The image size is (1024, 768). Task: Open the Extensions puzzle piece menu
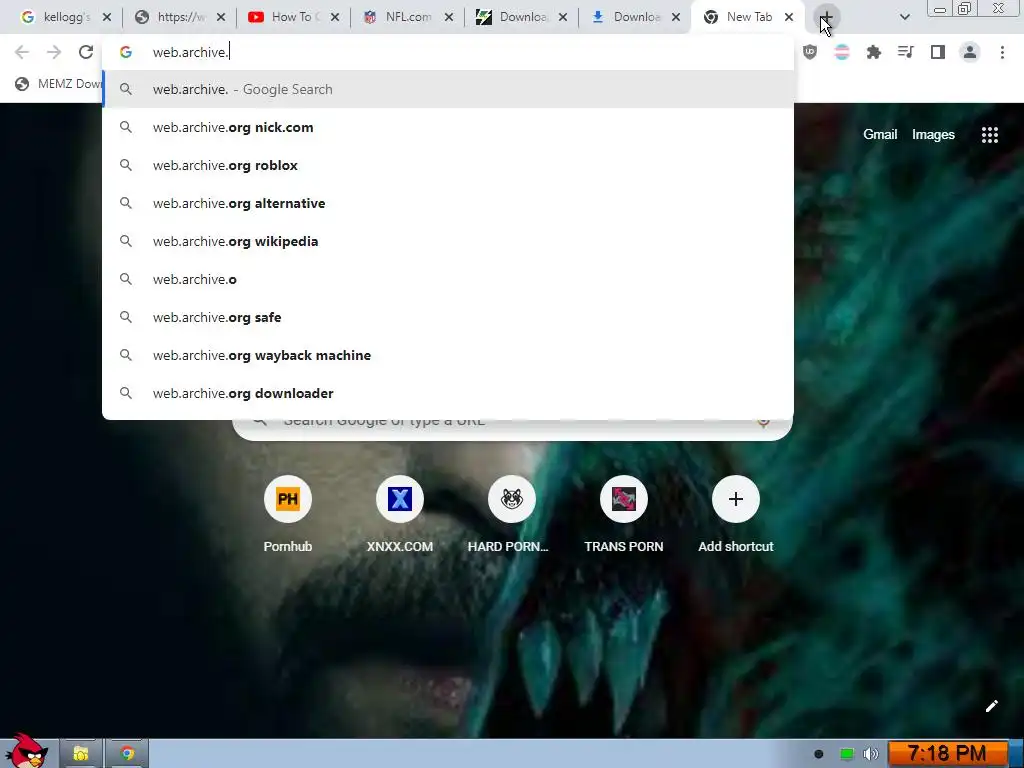[874, 52]
